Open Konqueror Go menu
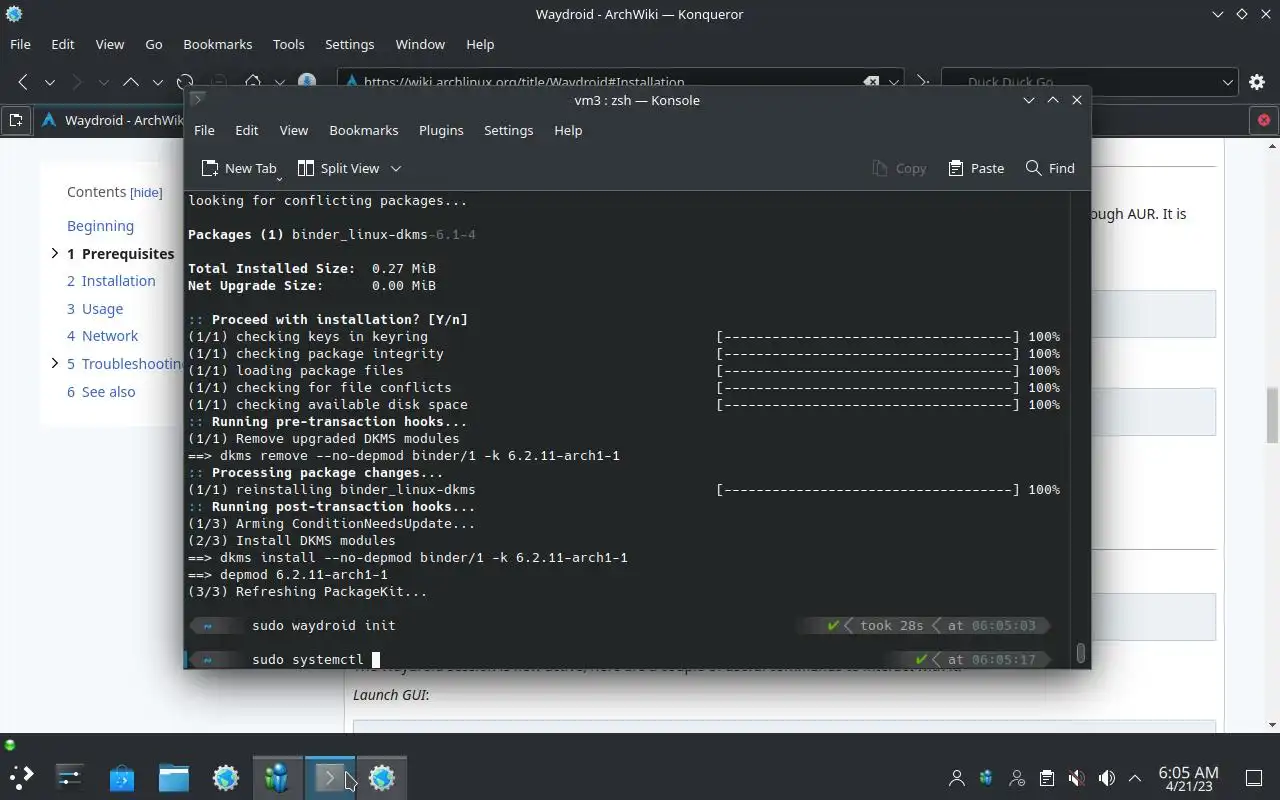Viewport: 1280px width, 800px height. pyautogui.click(x=154, y=44)
